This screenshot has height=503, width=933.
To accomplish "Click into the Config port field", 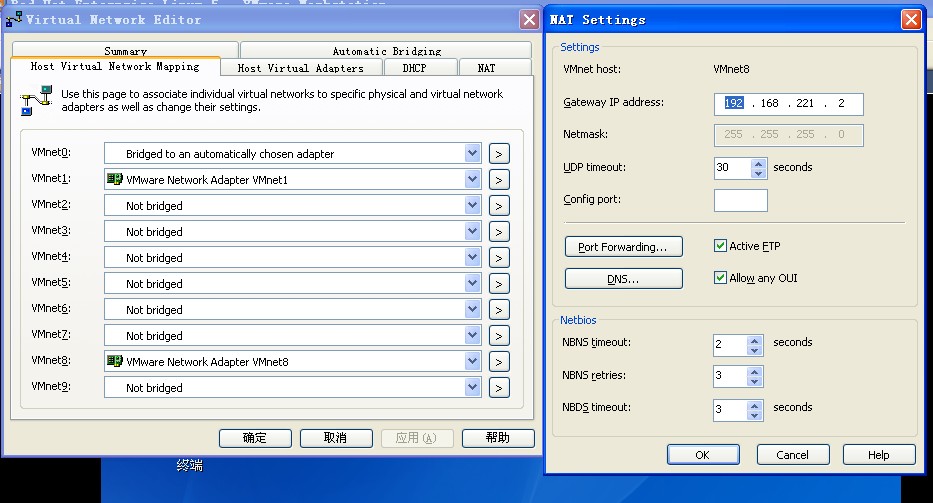I will coord(740,200).
